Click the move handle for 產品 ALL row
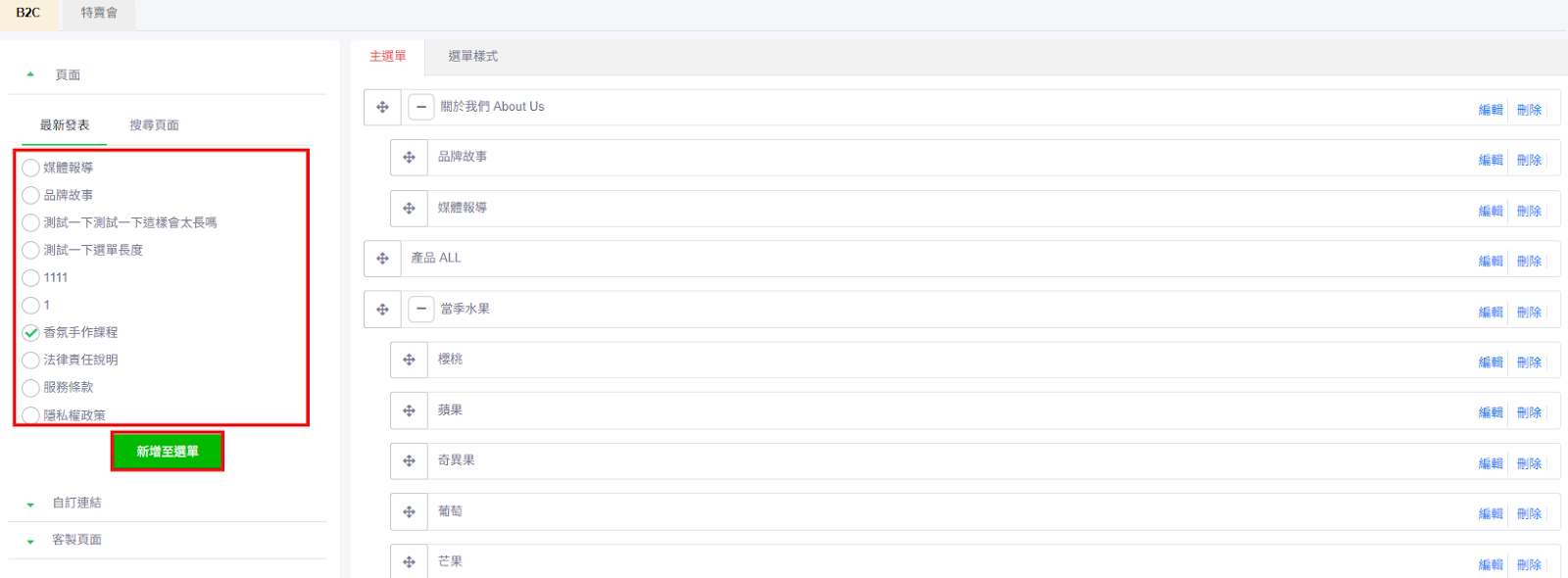Viewport: 1568px width, 578px height. pos(382,259)
